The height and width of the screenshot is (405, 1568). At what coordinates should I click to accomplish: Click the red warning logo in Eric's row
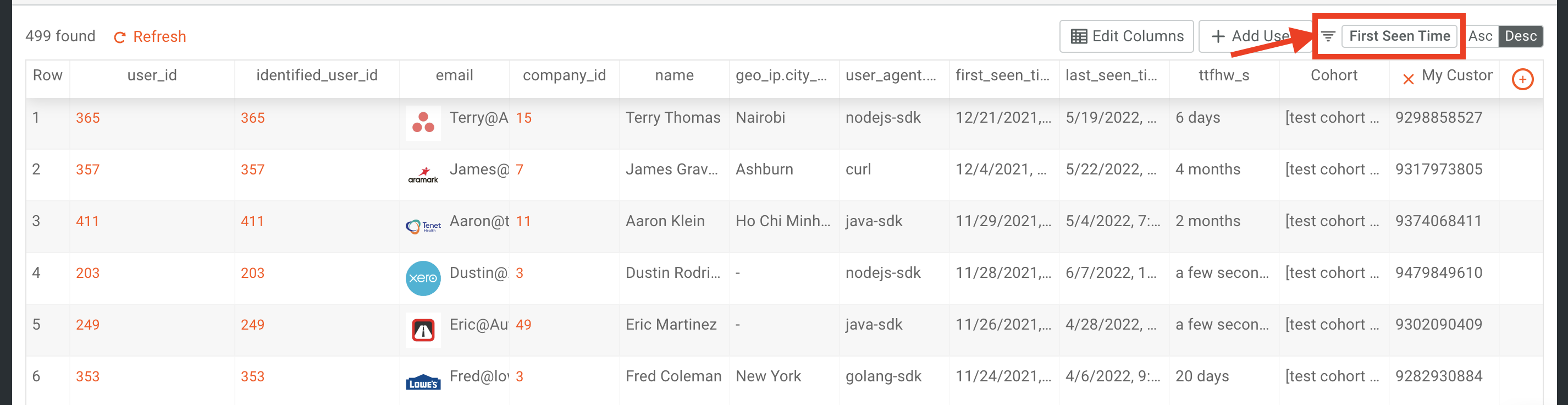point(423,330)
